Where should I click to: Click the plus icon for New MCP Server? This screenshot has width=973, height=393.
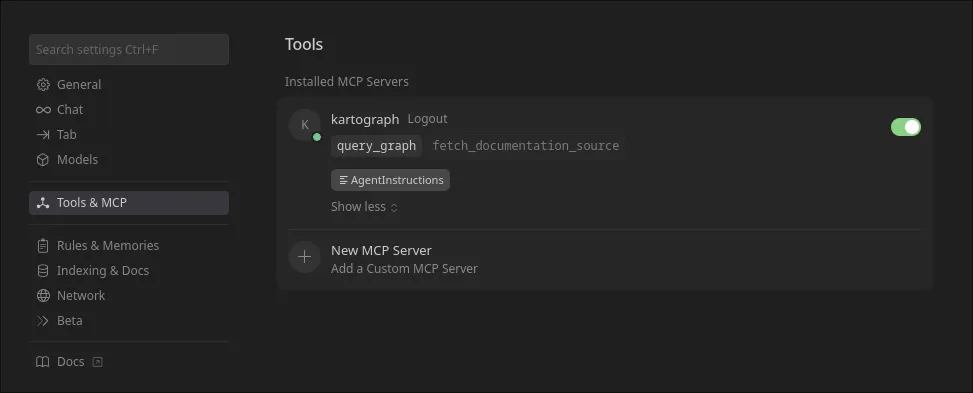click(x=305, y=257)
